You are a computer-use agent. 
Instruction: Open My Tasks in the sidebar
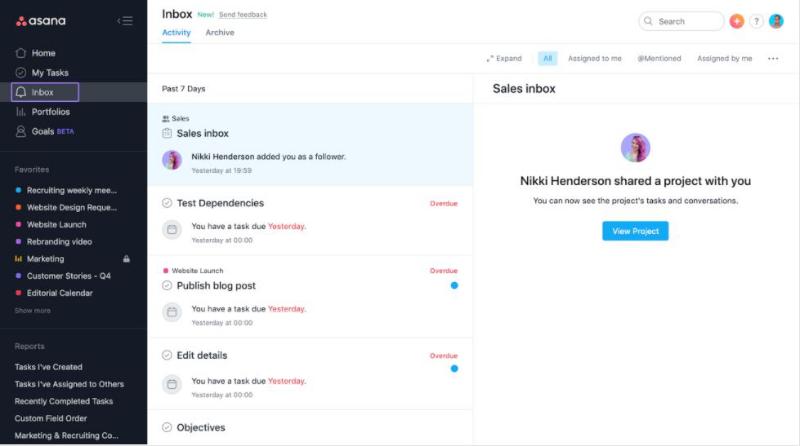pos(50,72)
